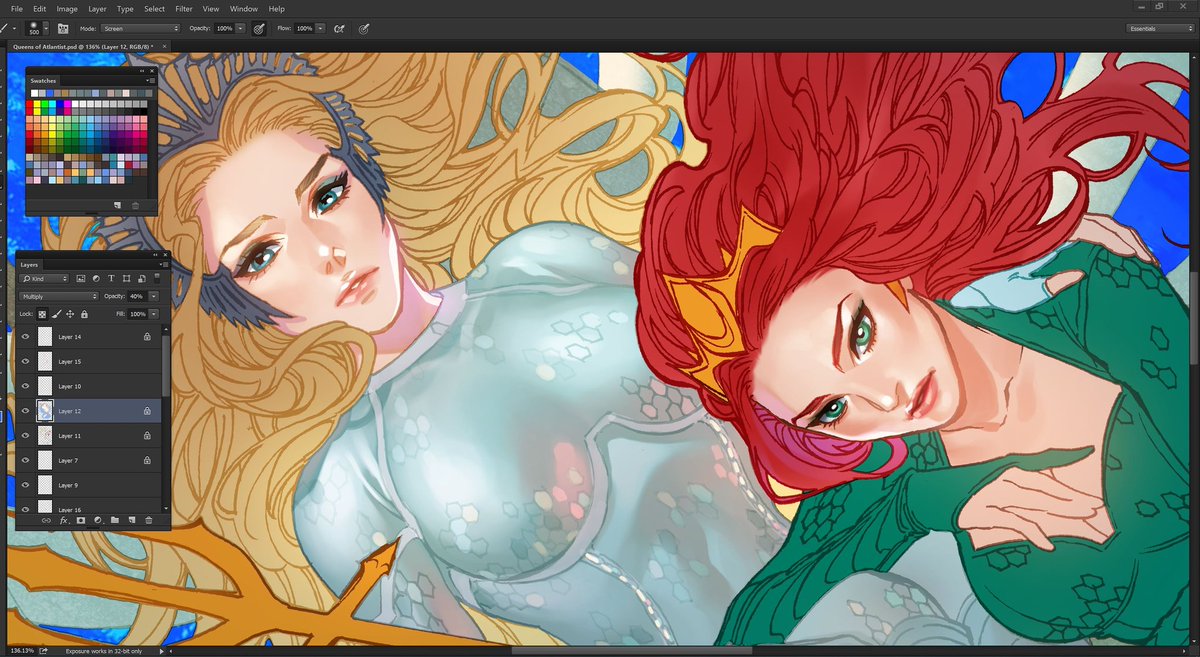The height and width of the screenshot is (657, 1200).
Task: Toggle the layer filtering on/off switch
Action: pos(157,278)
